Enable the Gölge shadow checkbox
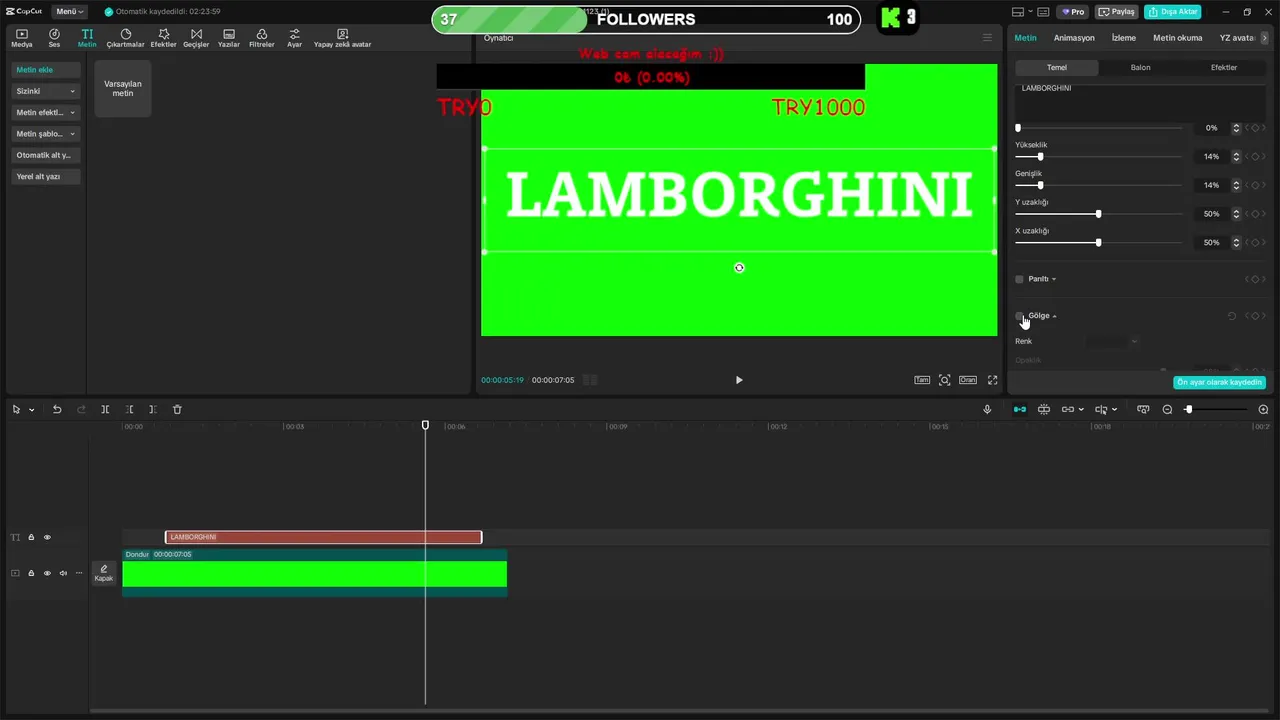 coord(1019,316)
